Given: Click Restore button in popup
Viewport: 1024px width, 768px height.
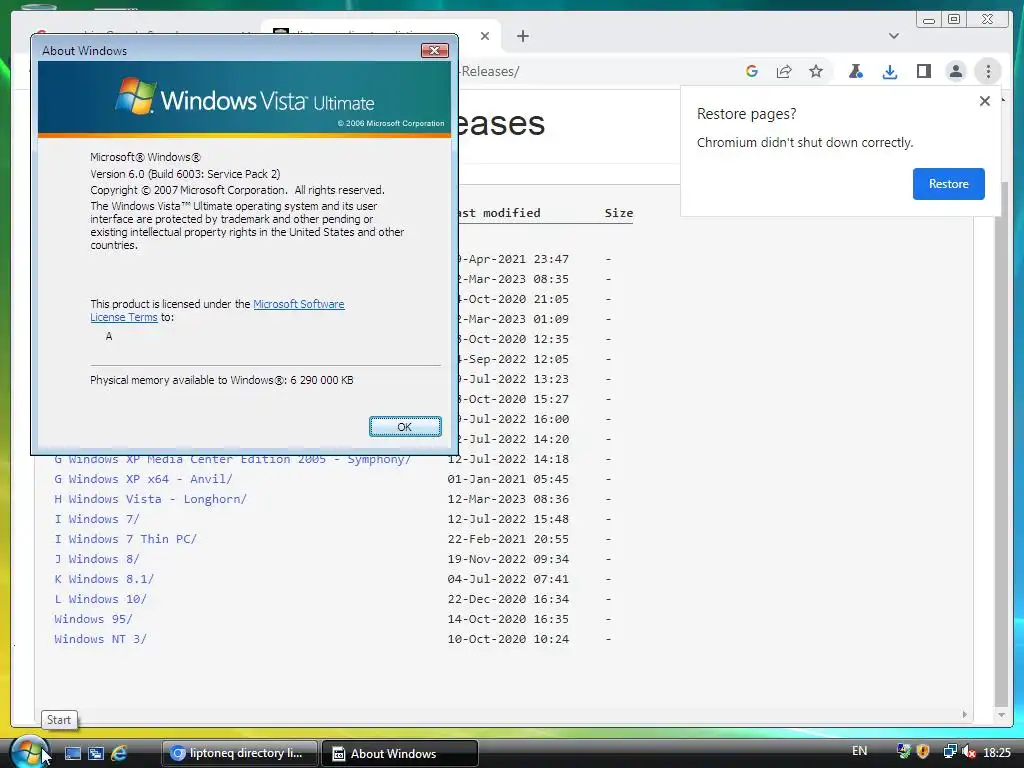Looking at the screenshot, I should [948, 184].
